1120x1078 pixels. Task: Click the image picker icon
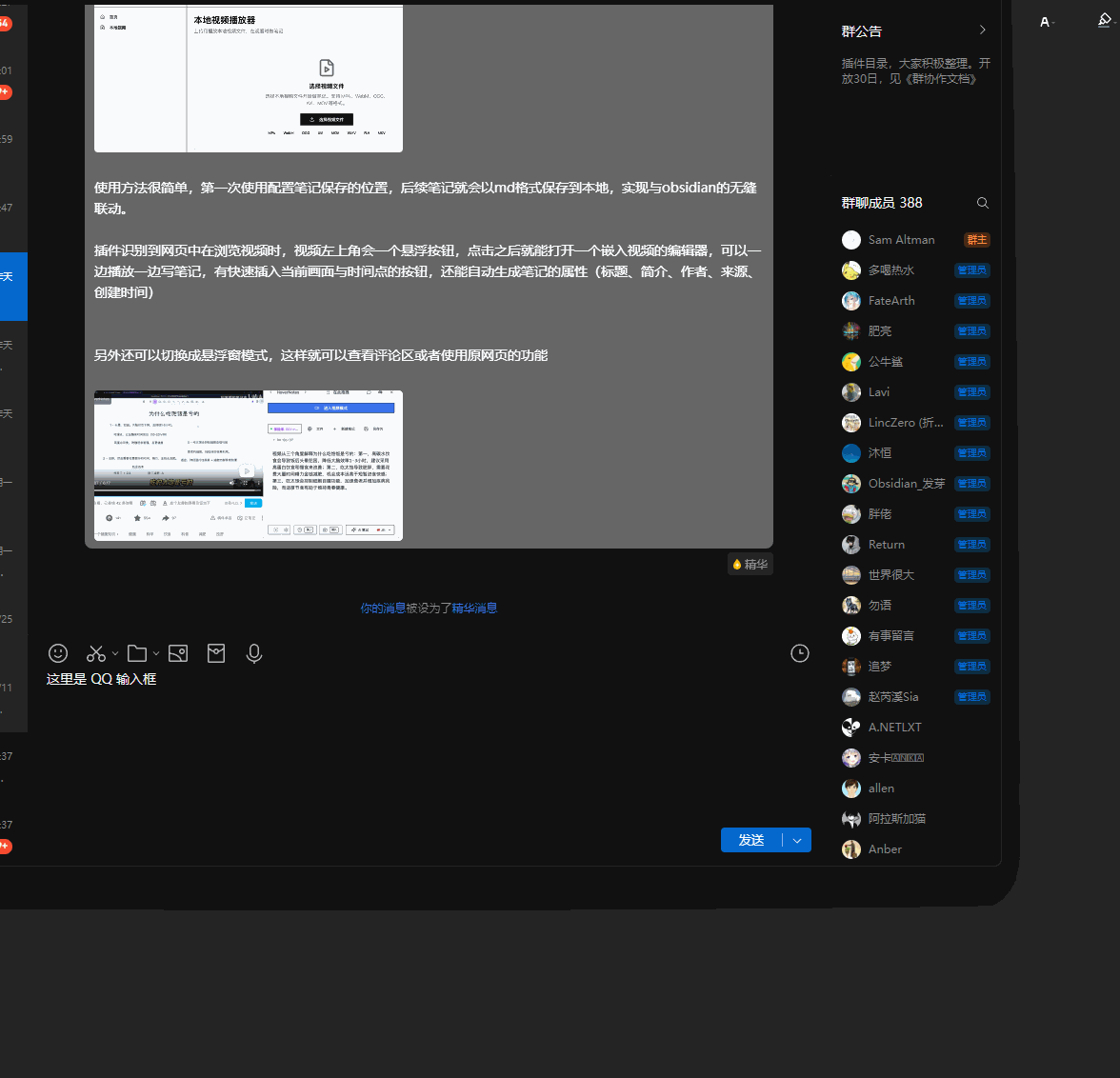tap(178, 653)
